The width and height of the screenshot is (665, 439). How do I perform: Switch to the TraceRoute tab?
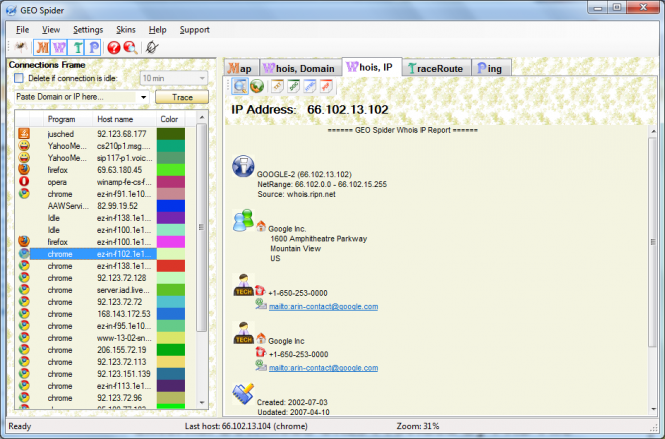pos(436,68)
